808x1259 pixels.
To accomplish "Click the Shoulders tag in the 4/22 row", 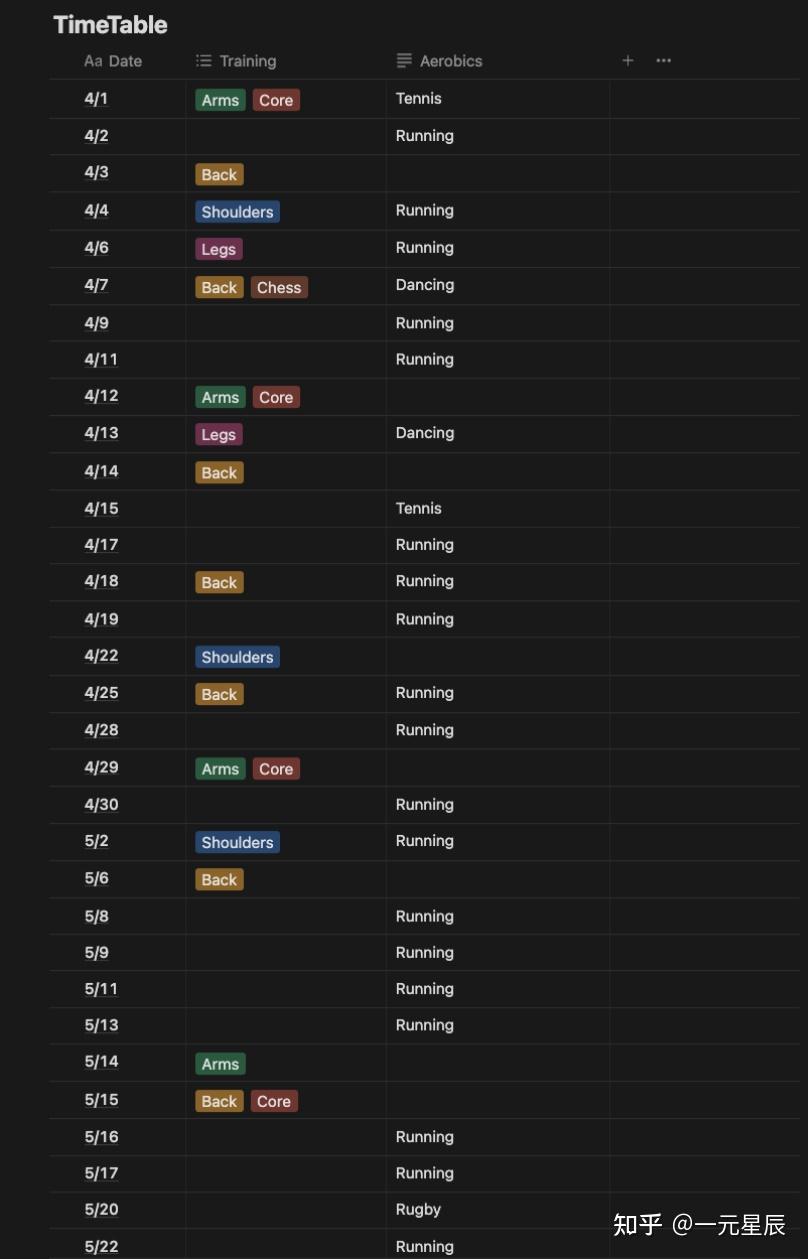I will pos(237,658).
